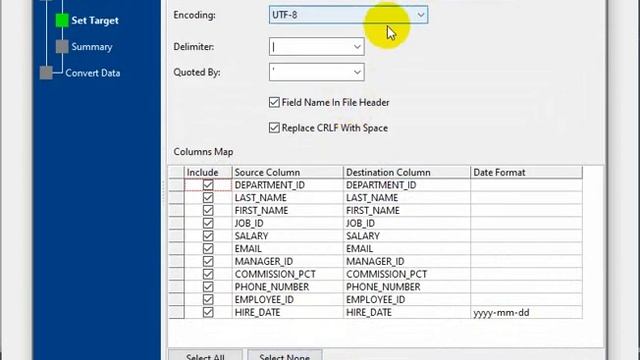The height and width of the screenshot is (360, 640).
Task: Click destination column cell JOB_ID
Action: click(x=407, y=223)
